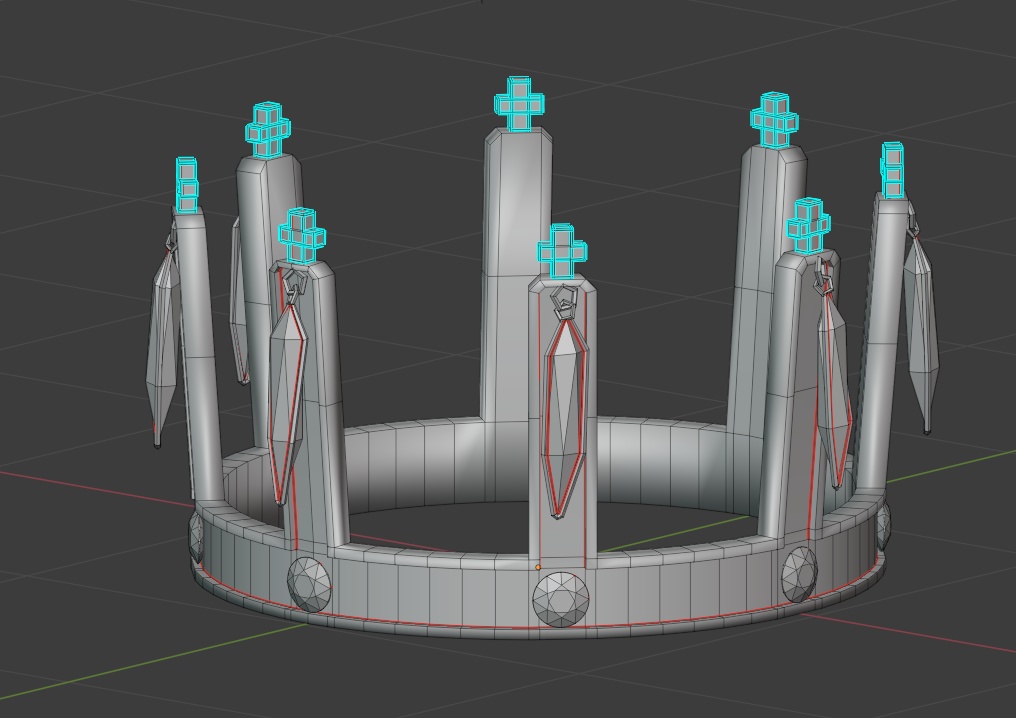Select the cyan cross atop the far-left thin pillar
The image size is (1016, 718).
(x=187, y=185)
